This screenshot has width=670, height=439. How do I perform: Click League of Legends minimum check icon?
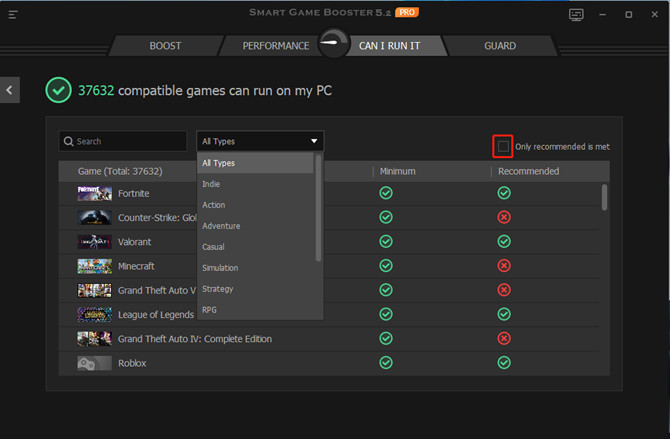point(386,314)
